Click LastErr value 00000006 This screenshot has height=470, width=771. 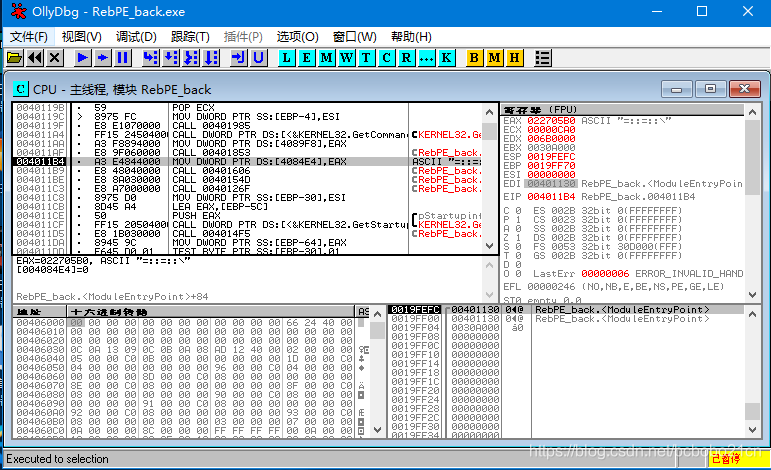(x=605, y=274)
